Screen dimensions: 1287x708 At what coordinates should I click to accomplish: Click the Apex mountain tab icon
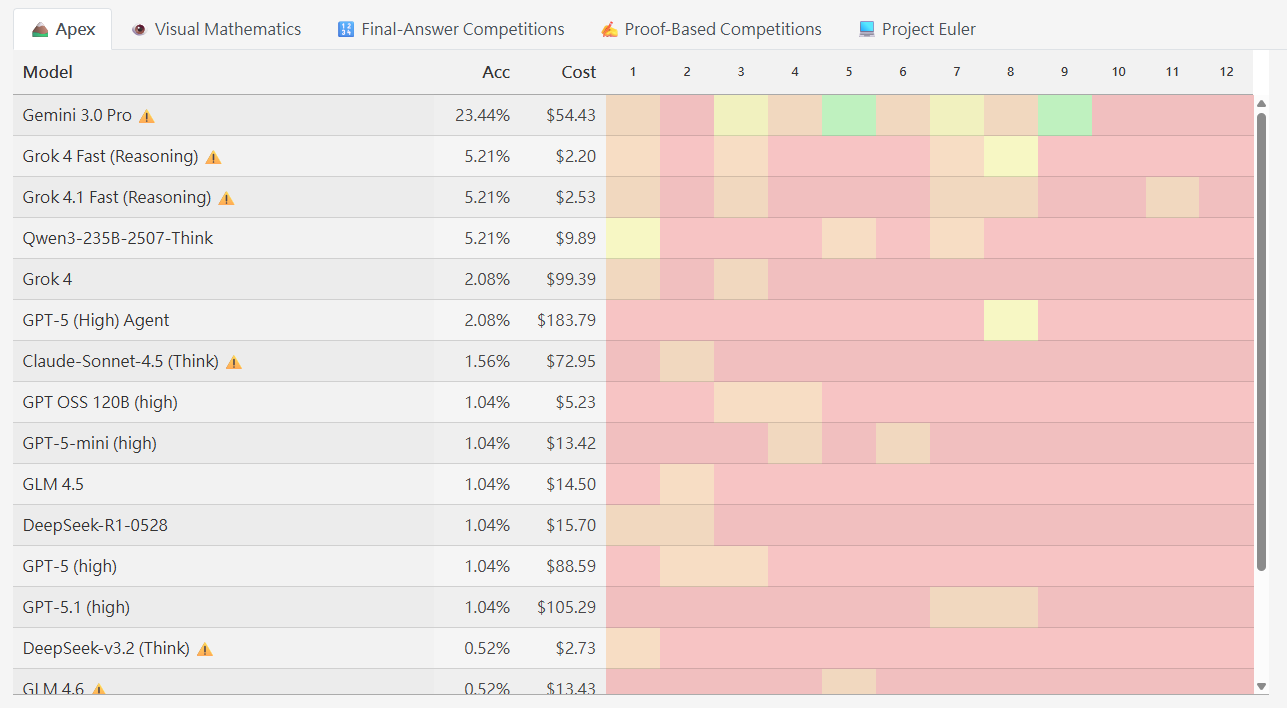click(40, 30)
